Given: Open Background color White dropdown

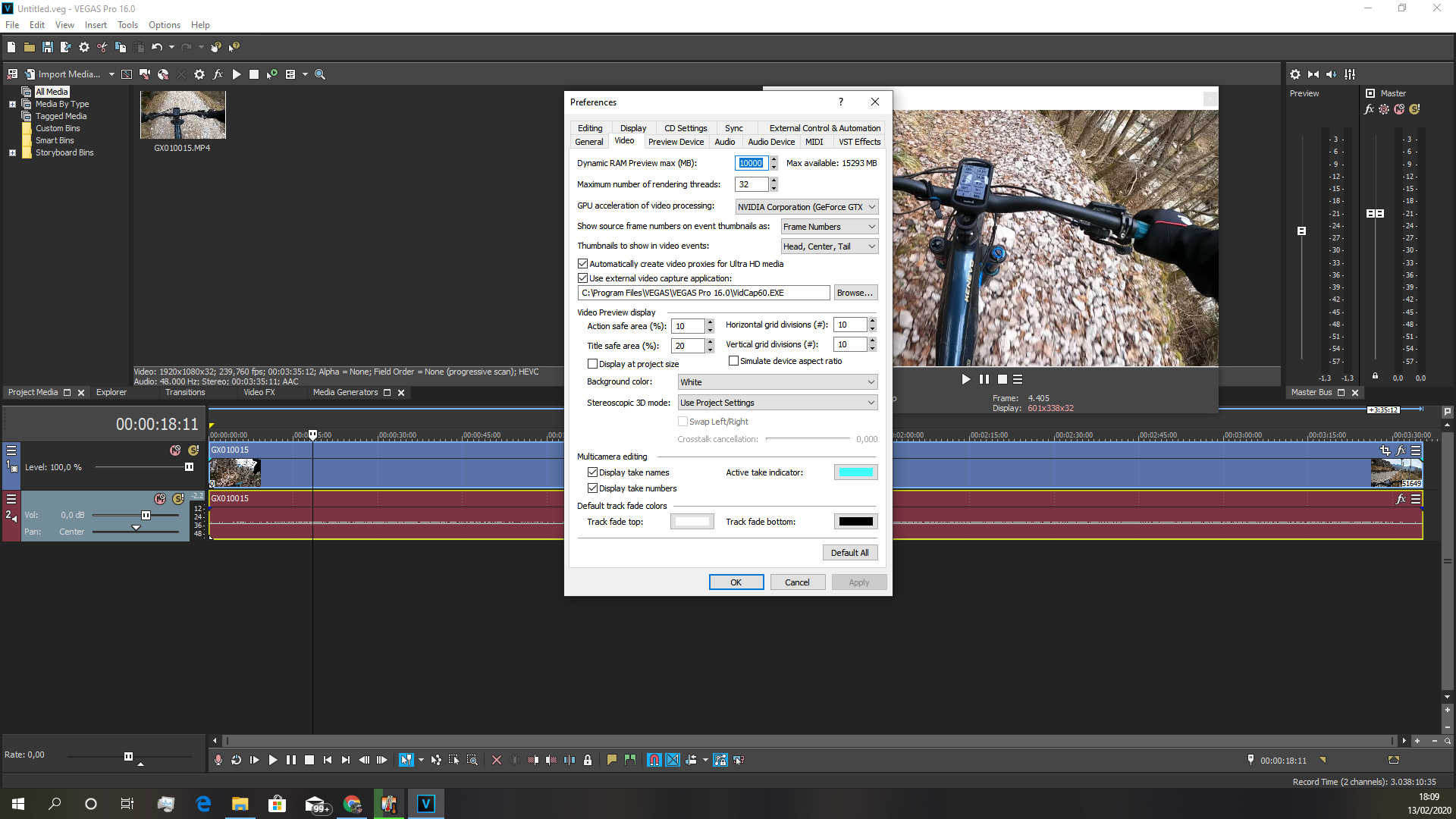Looking at the screenshot, I should tap(778, 382).
